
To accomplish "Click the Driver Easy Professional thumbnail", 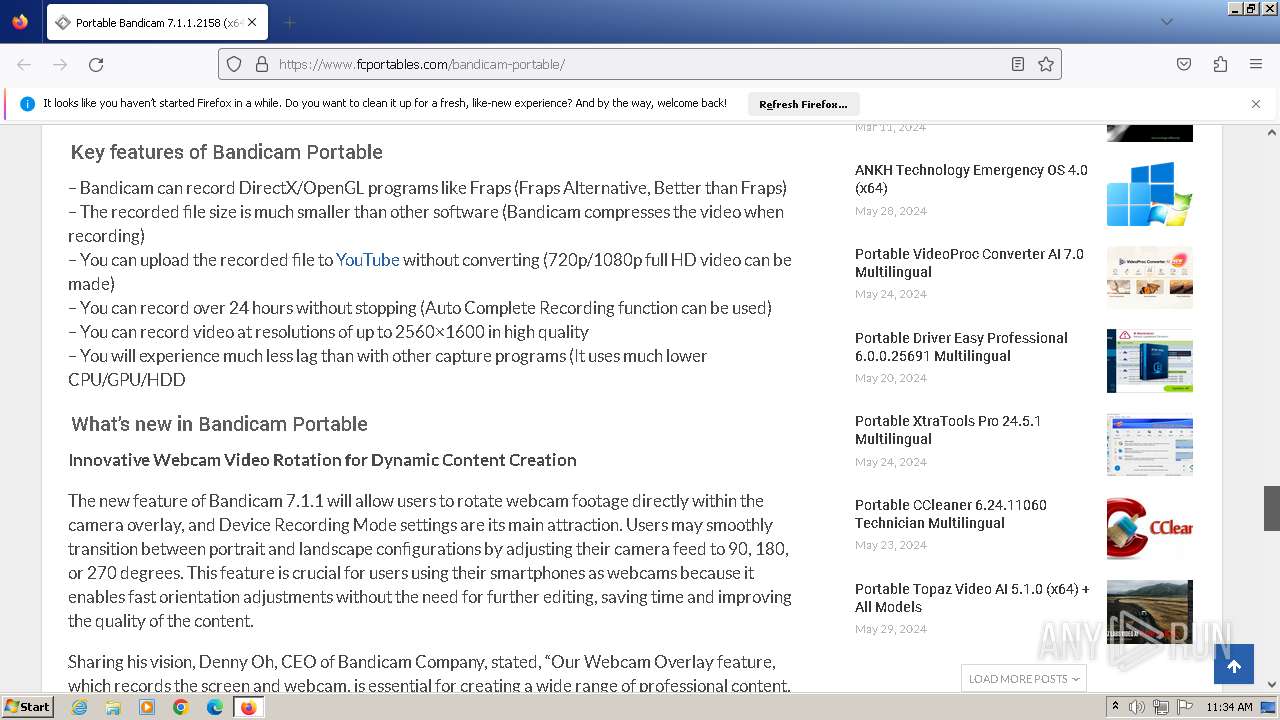I will [x=1150, y=361].
